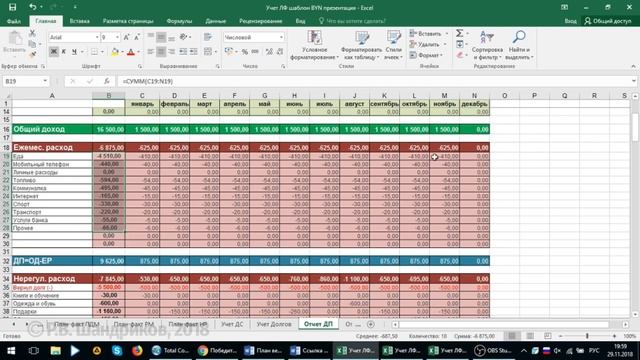Increase decimal places
The height and width of the screenshot is (360, 640).
(269, 52)
